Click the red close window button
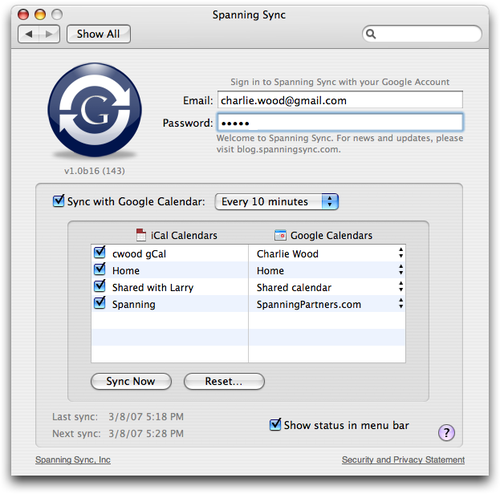 click(23, 14)
